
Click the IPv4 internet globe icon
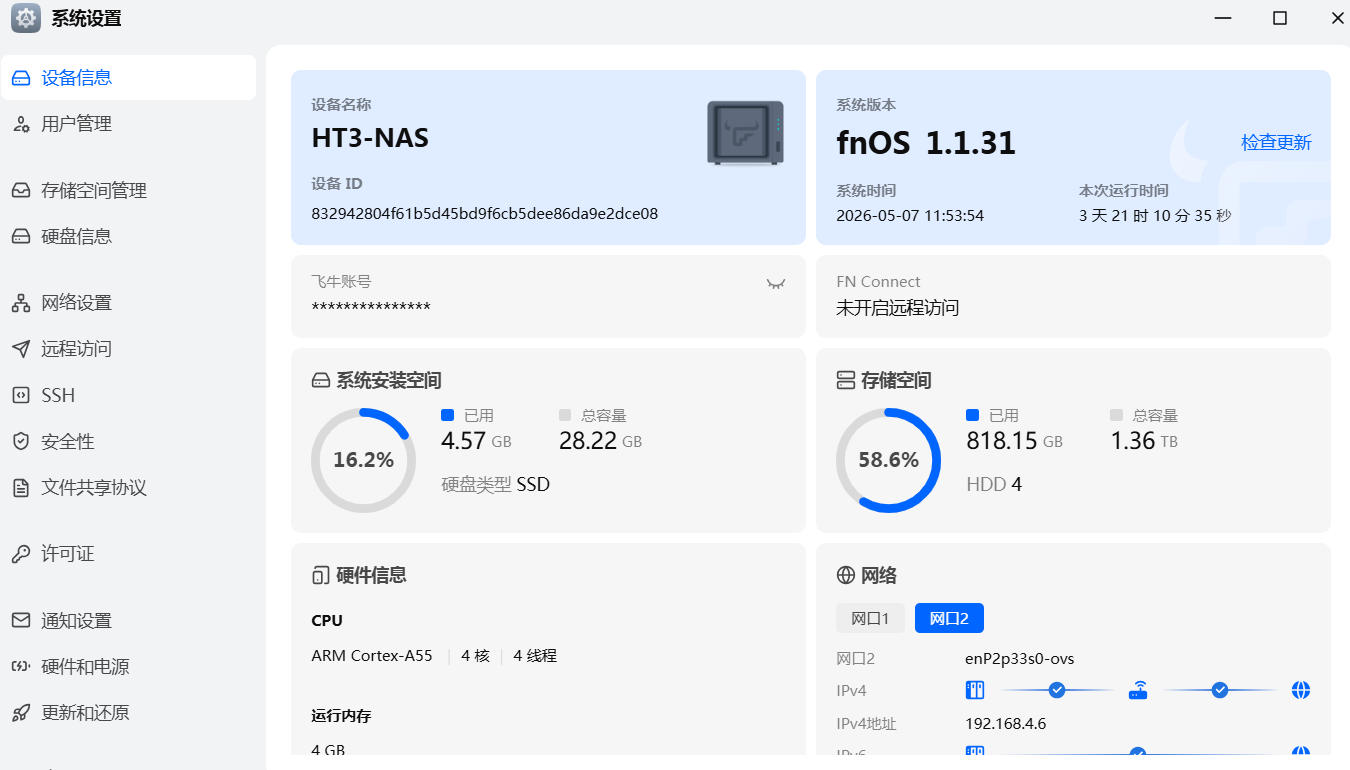[1301, 690]
